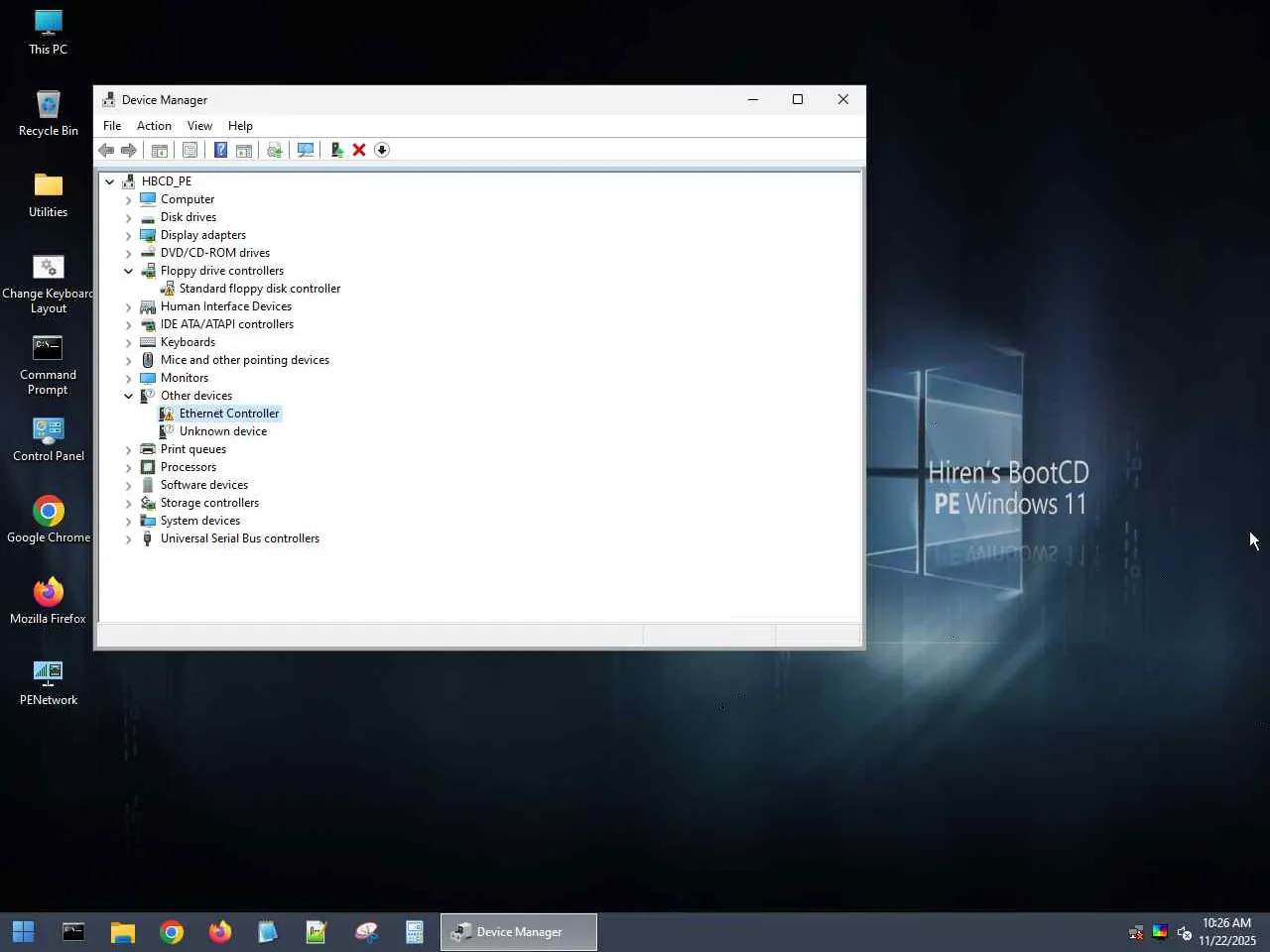Collapse the Other devices category

point(128,396)
